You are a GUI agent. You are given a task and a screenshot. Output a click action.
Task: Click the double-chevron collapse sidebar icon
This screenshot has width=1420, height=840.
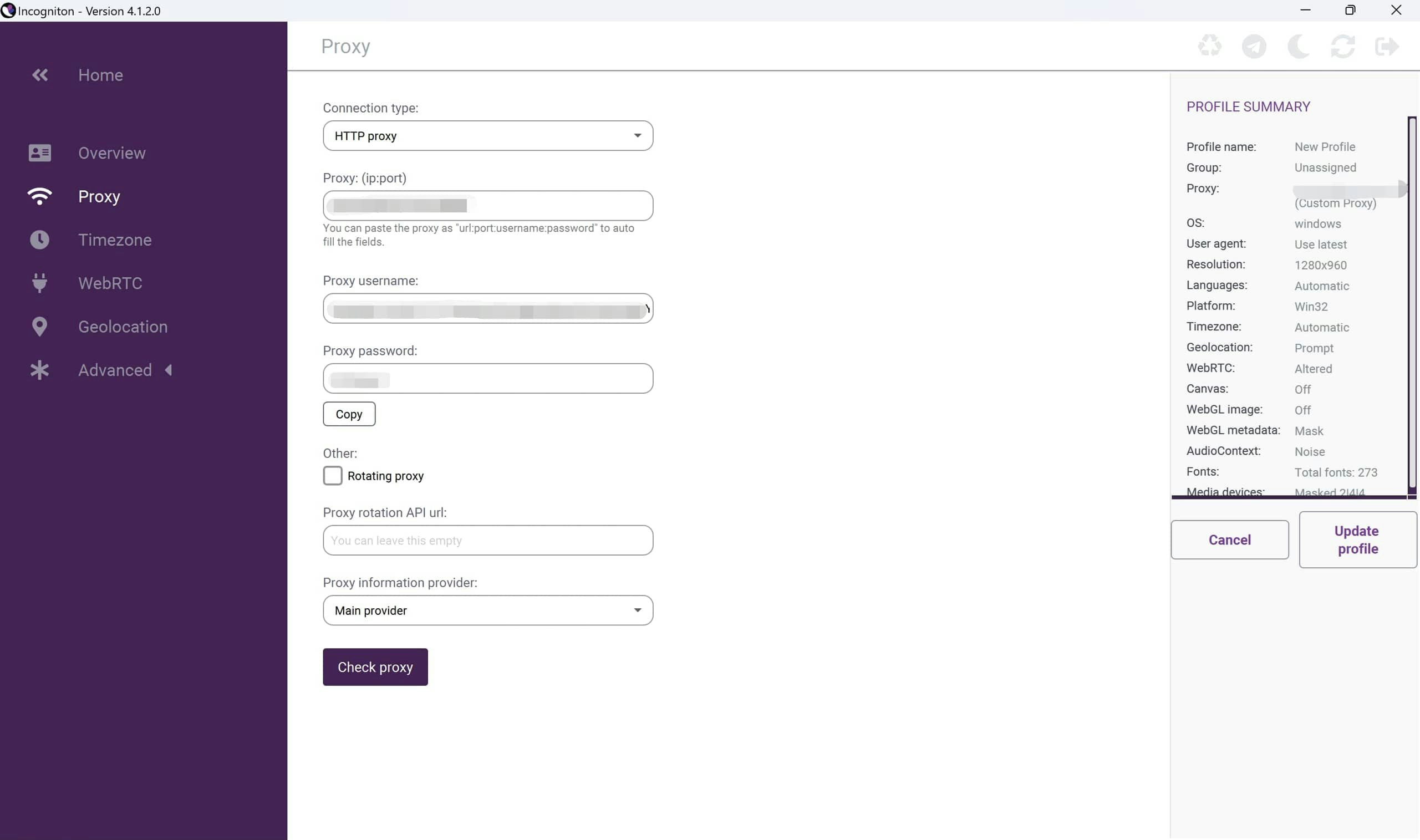[39, 75]
